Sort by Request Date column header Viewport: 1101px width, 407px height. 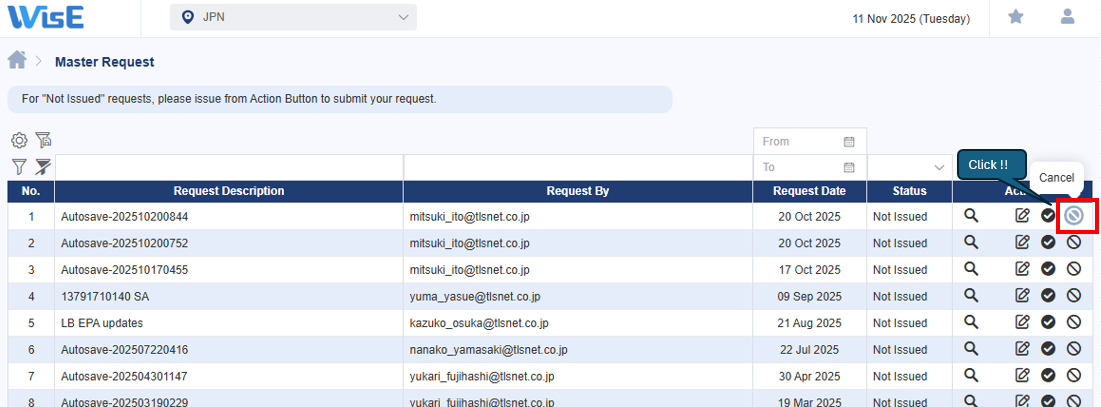click(x=809, y=191)
